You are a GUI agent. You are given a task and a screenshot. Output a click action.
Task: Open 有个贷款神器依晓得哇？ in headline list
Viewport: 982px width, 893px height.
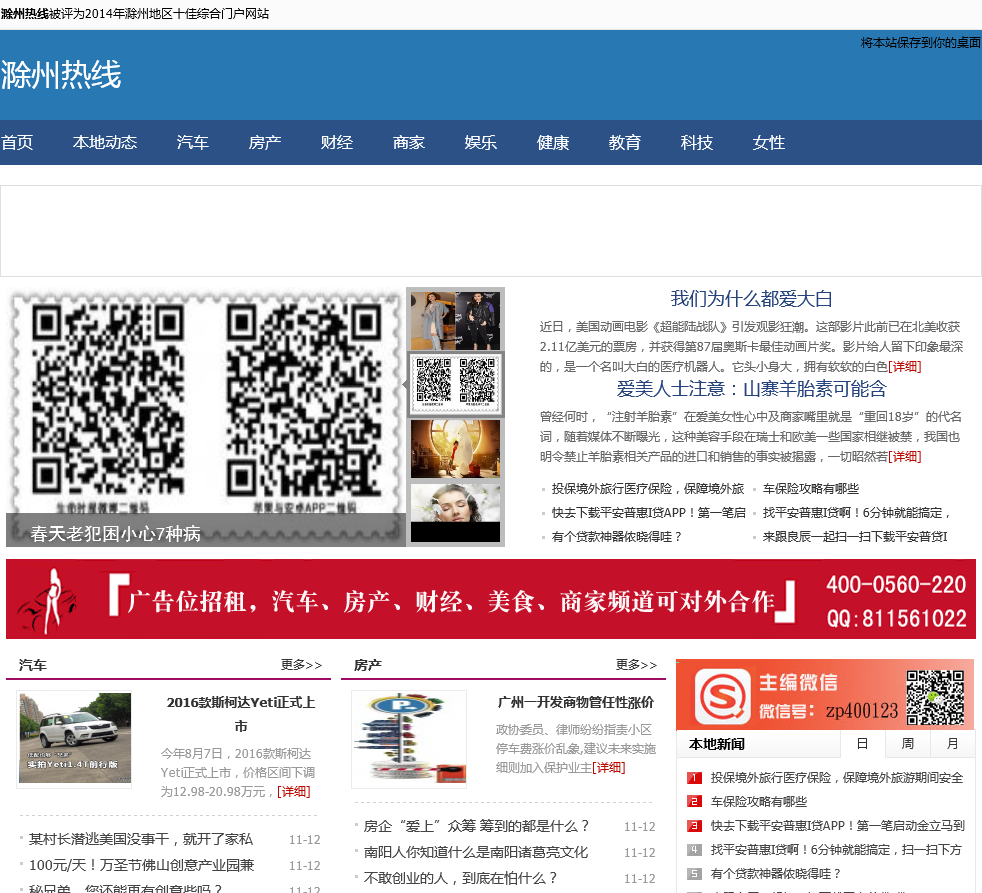(617, 537)
